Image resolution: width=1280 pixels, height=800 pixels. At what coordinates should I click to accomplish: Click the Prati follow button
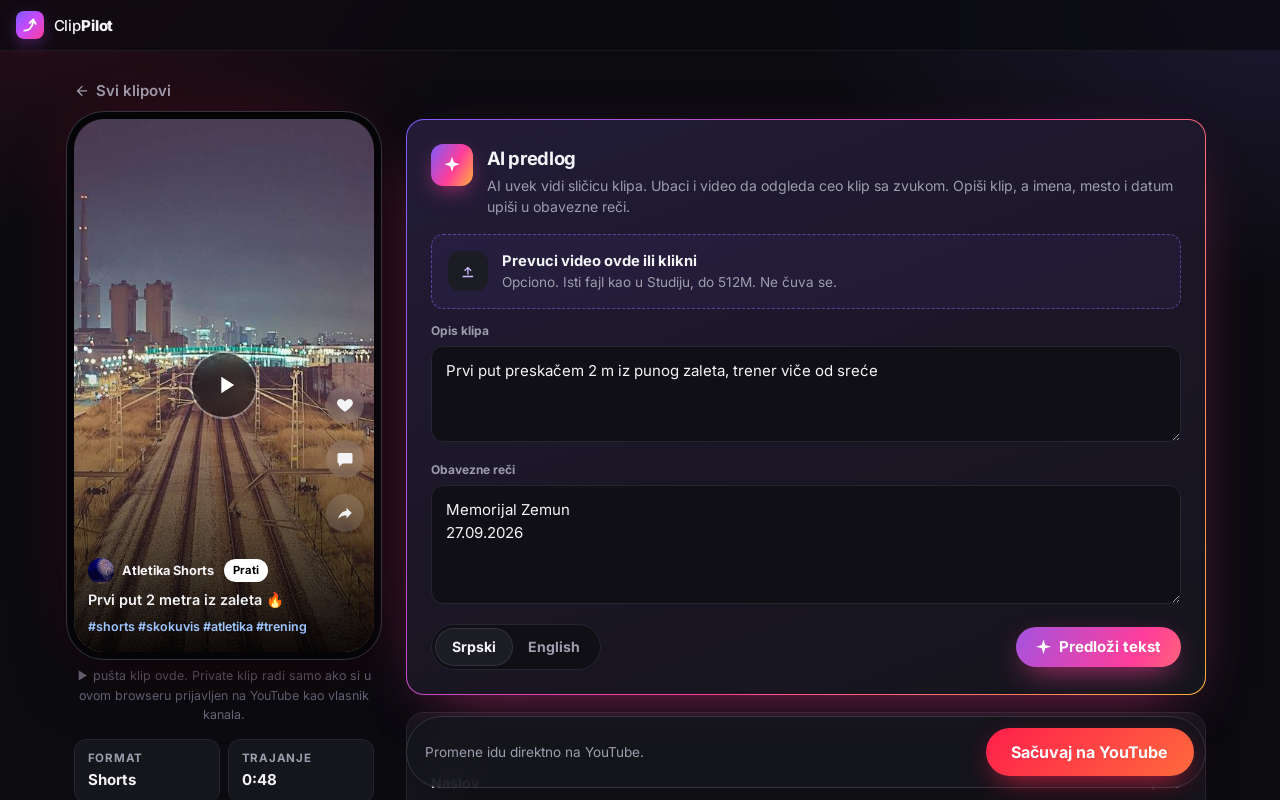pyautogui.click(x=246, y=570)
